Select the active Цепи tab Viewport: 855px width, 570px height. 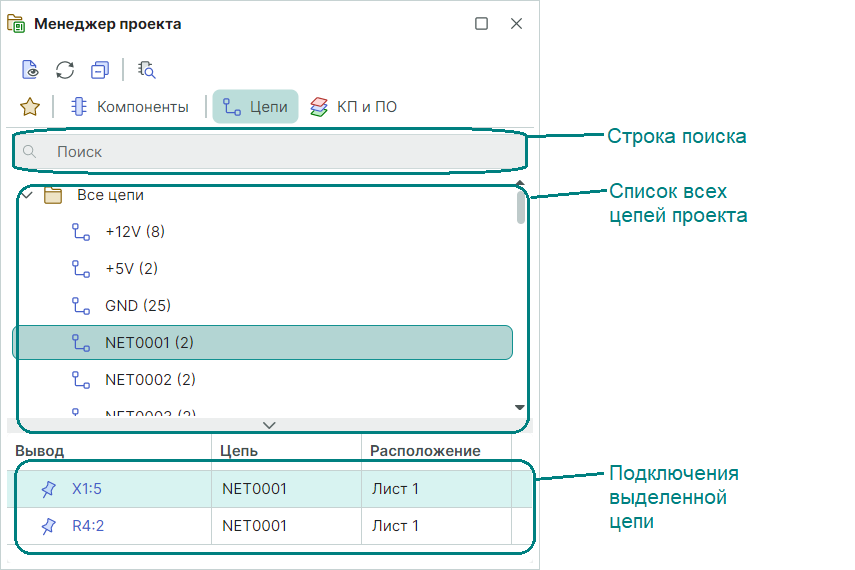click(255, 107)
